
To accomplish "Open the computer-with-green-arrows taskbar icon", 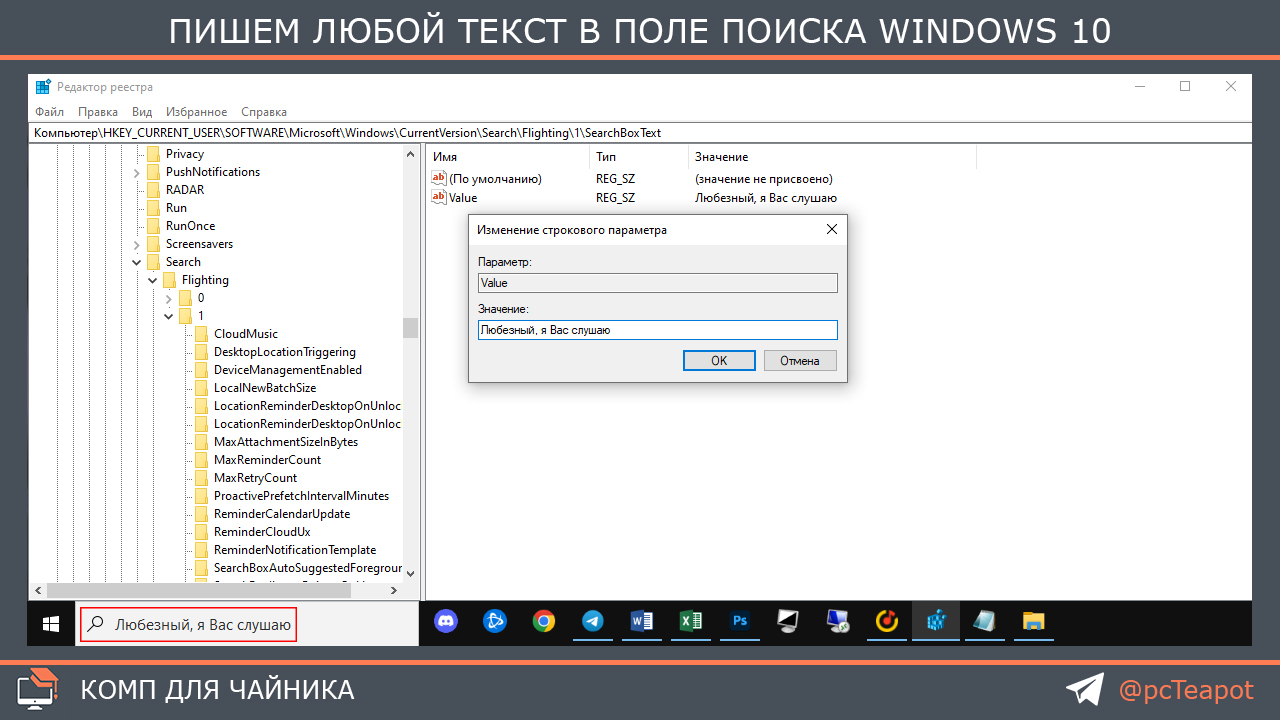I will (838, 622).
